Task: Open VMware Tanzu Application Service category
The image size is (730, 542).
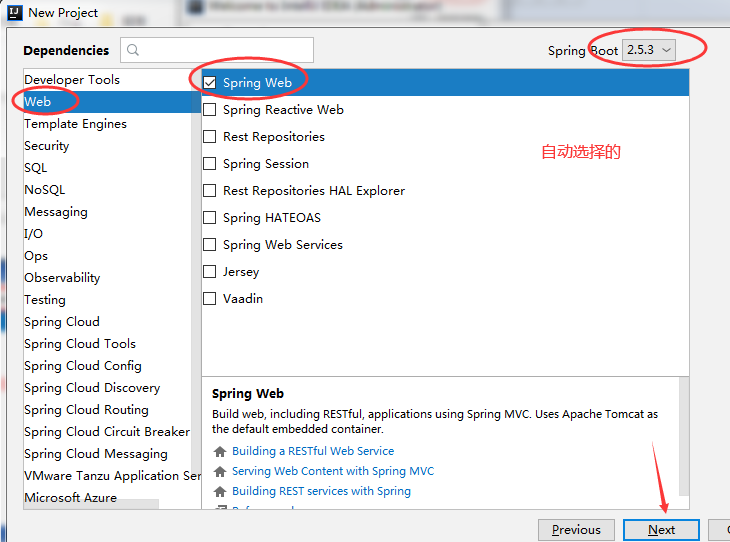Action: click(112, 476)
